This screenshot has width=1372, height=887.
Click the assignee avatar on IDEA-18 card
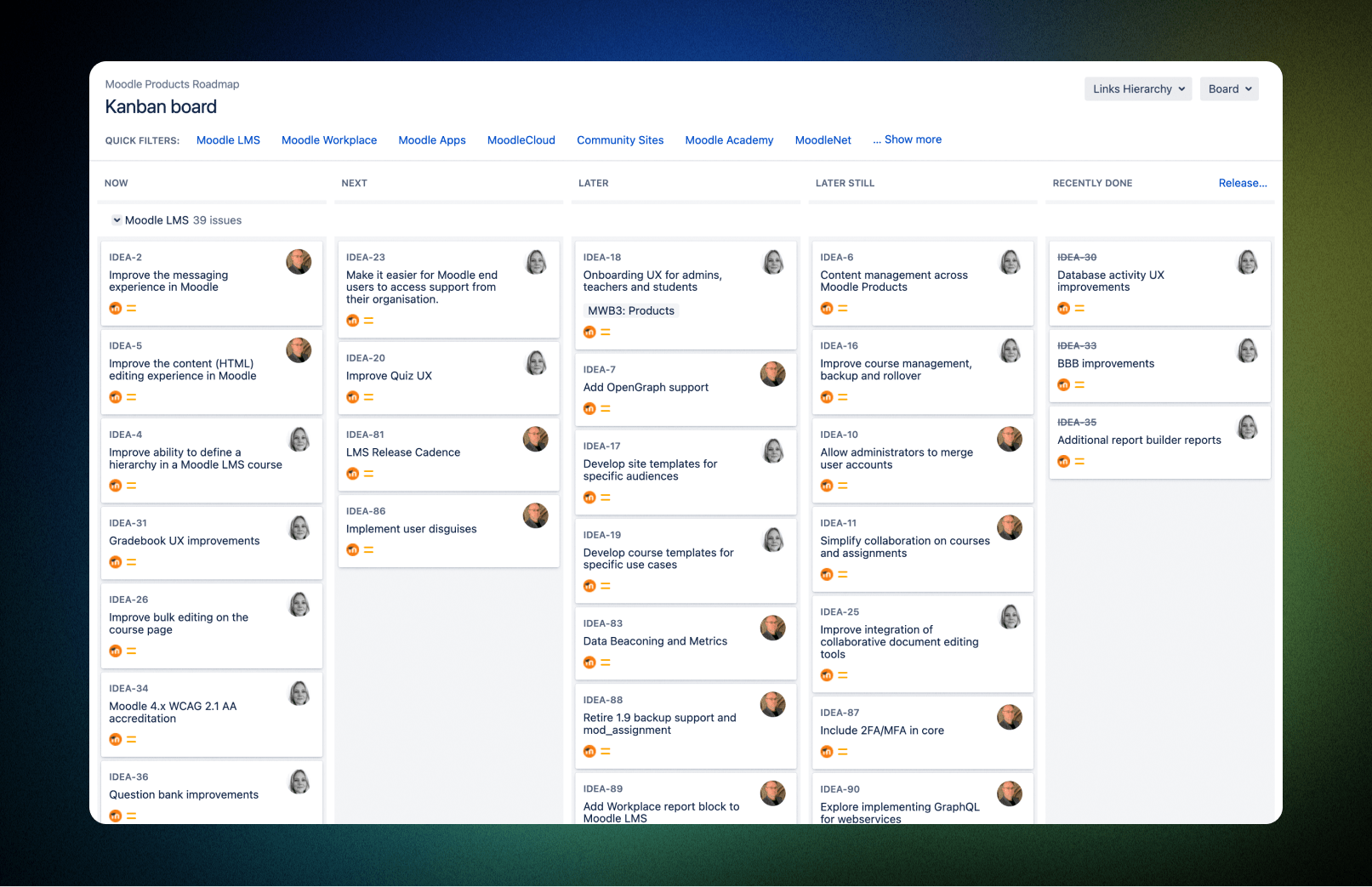(x=773, y=262)
